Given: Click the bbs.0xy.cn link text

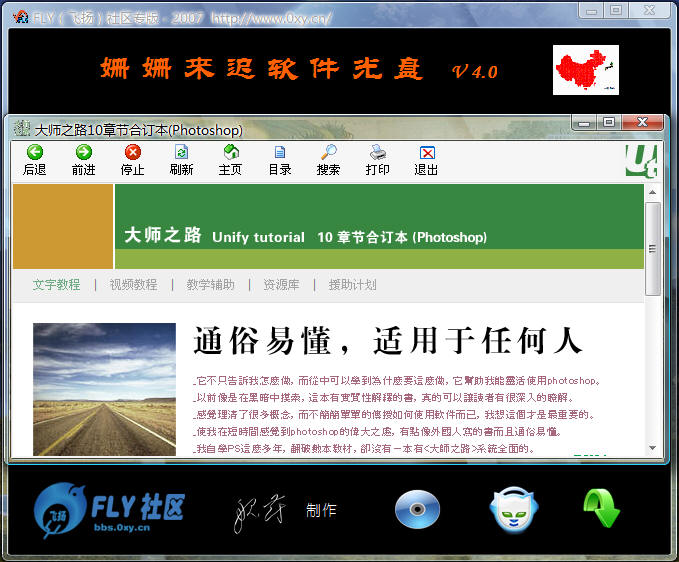Looking at the screenshot, I should tap(122, 527).
